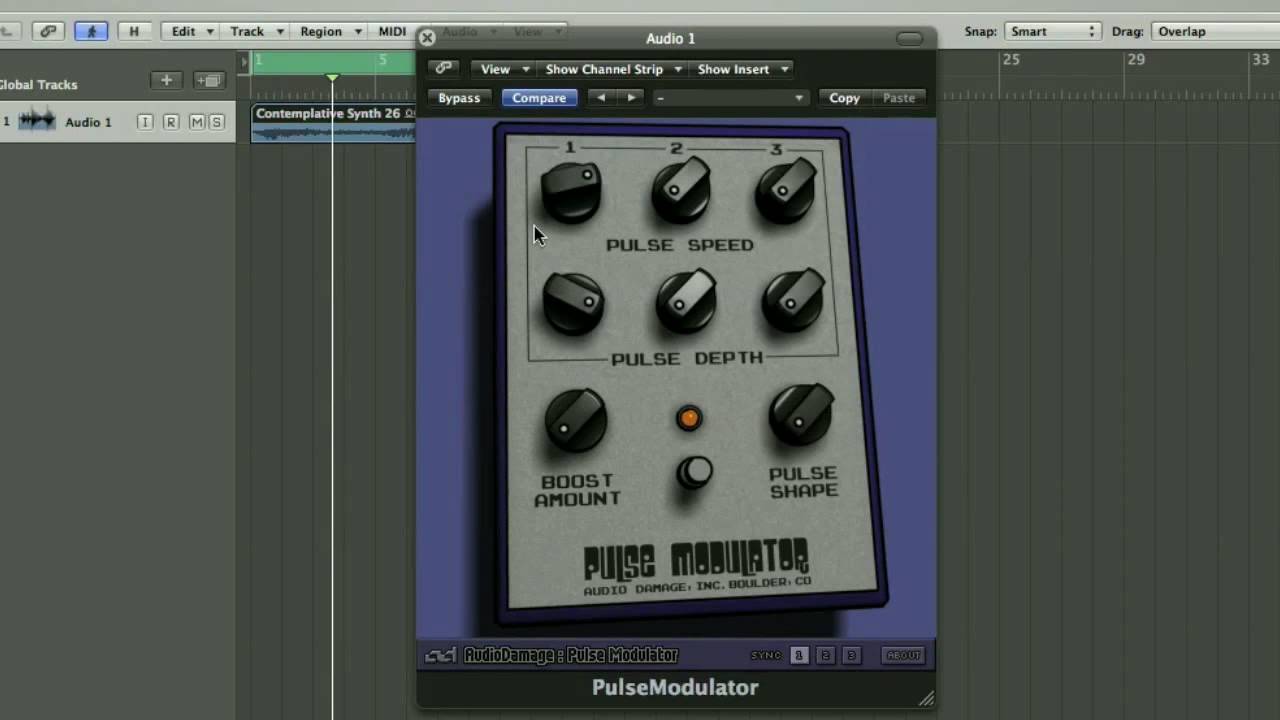Add a new track with plus button

coord(167,80)
